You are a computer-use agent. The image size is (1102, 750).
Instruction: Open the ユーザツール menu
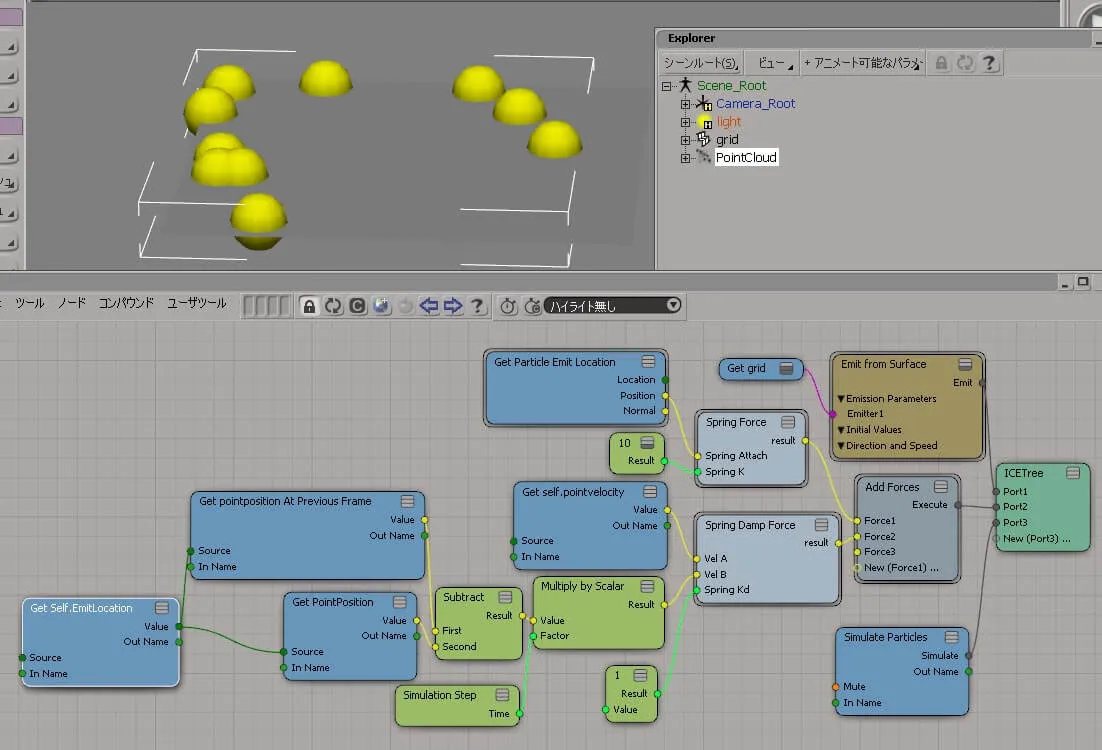point(197,303)
